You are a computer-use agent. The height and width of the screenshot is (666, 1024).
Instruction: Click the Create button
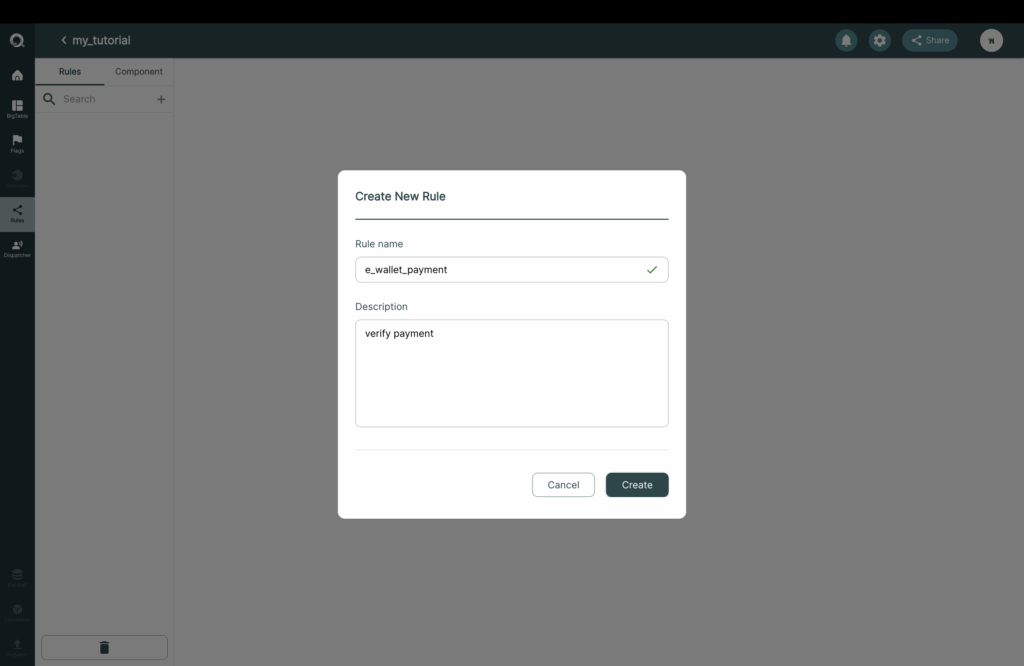[x=637, y=484]
